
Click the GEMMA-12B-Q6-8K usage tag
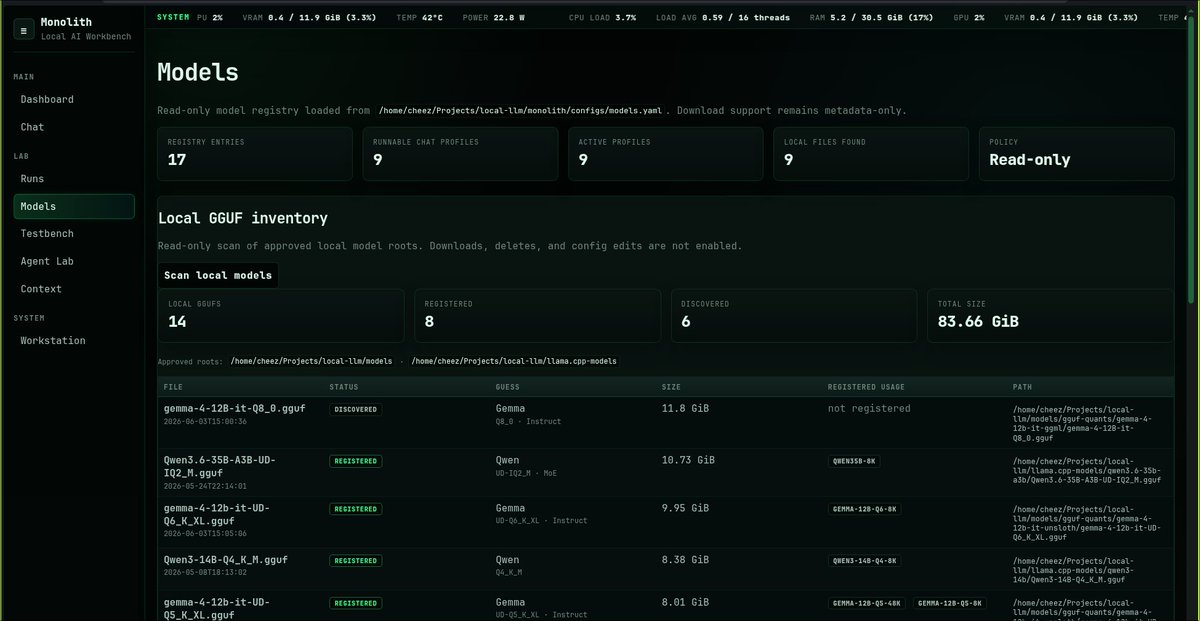(865, 508)
